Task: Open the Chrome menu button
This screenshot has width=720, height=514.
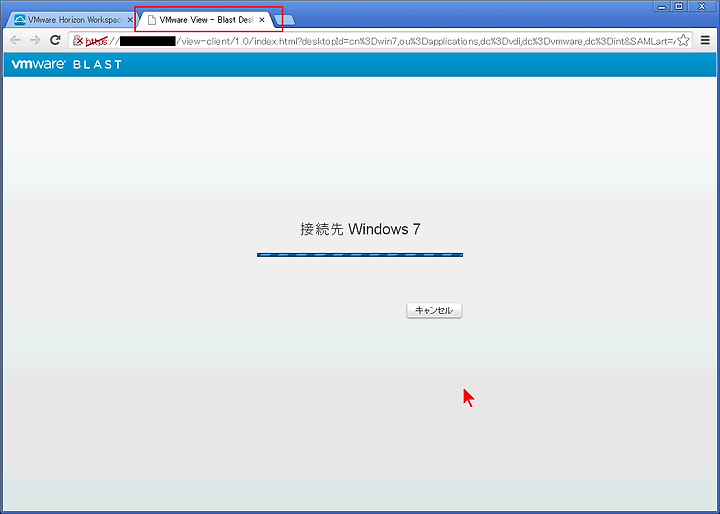Action: pyautogui.click(x=705, y=40)
